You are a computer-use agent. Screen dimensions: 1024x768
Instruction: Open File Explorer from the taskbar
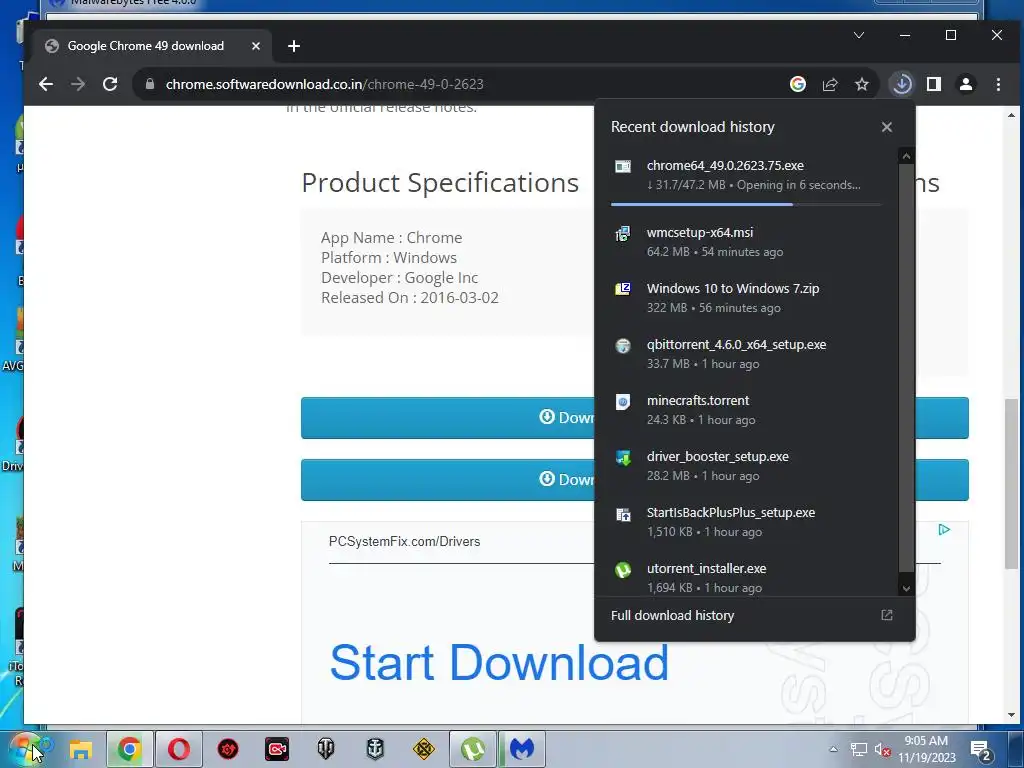coord(80,749)
